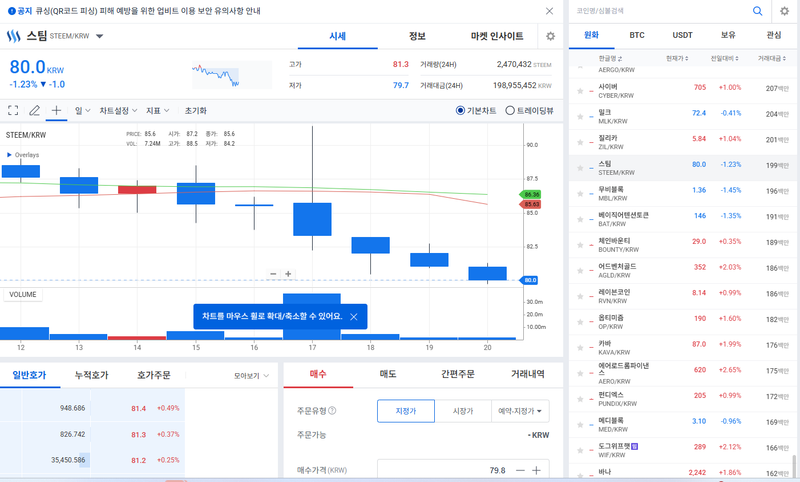Switch to the 정보 tab
The image size is (800, 482).
coord(417,36)
